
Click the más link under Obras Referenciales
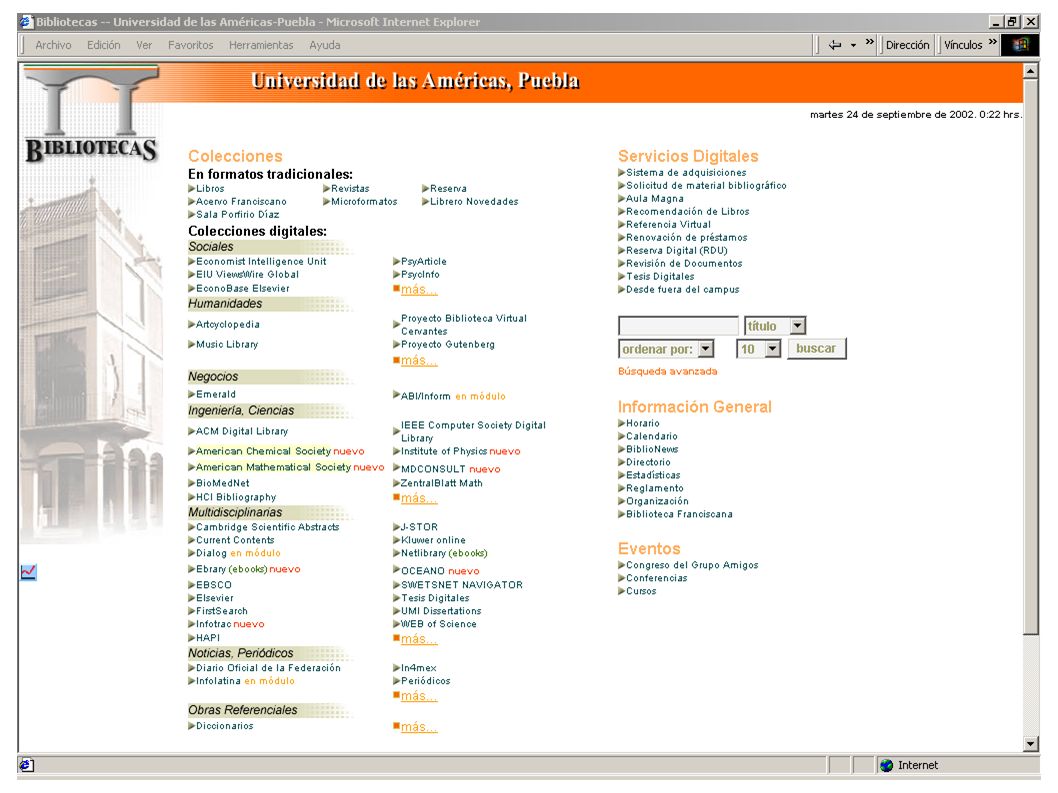[419, 728]
